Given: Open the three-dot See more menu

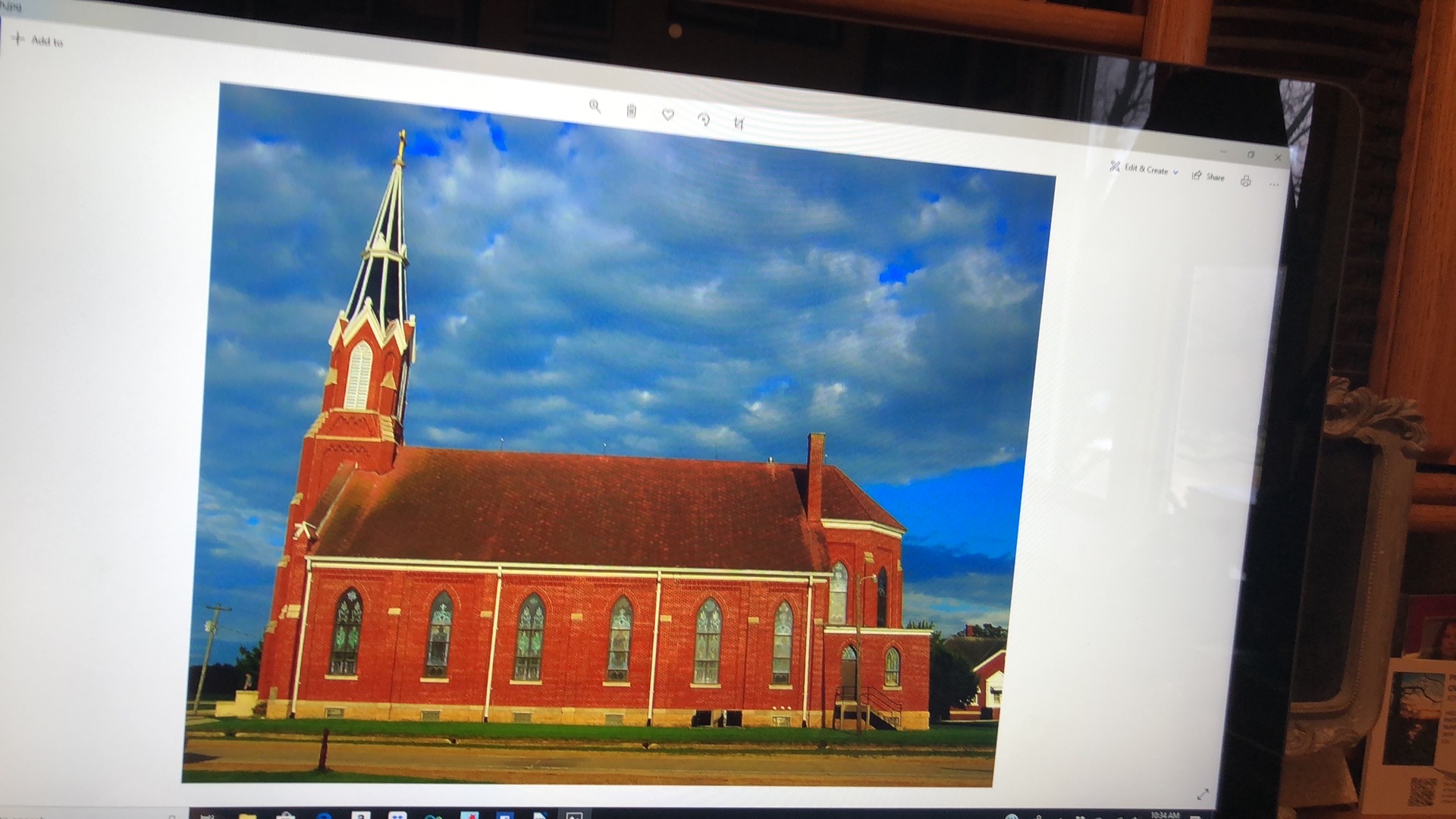Looking at the screenshot, I should click(1273, 184).
